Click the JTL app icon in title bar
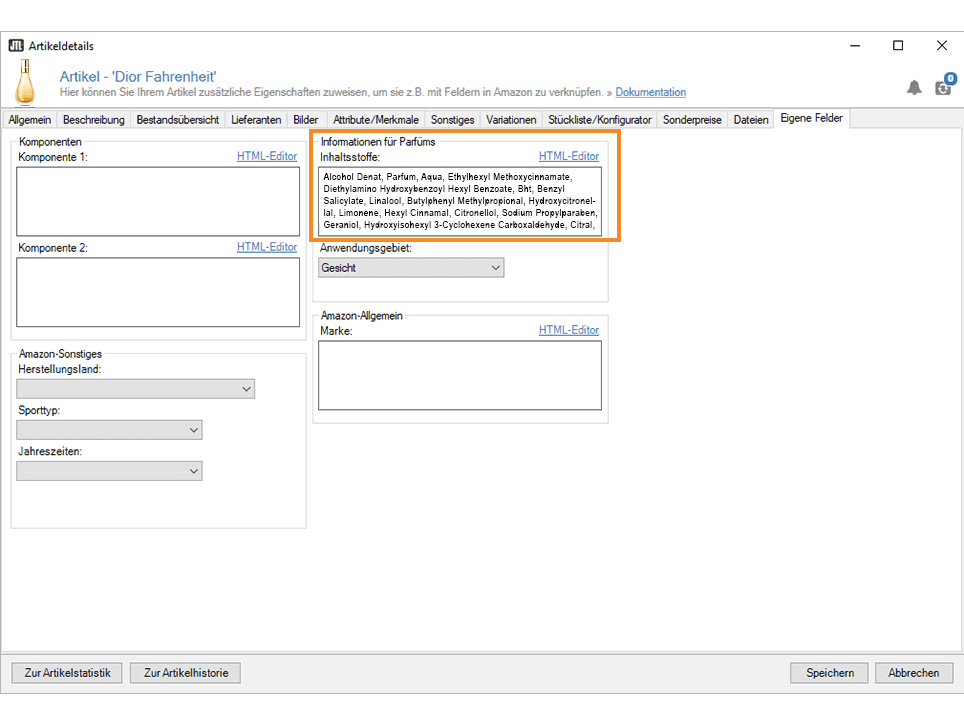Screen dimensions: 964x726 pyautogui.click(x=16, y=46)
